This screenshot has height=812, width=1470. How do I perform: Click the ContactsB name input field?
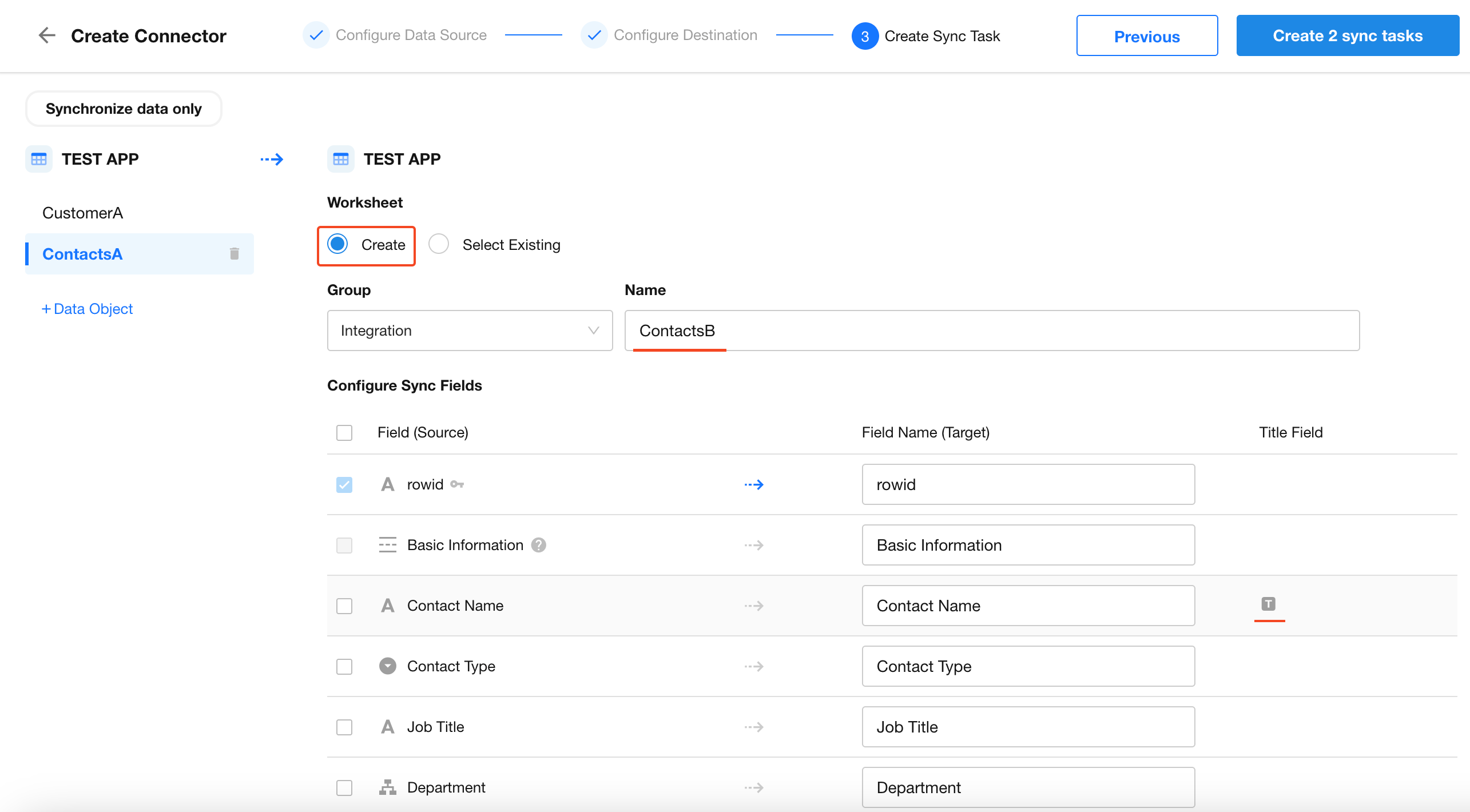point(991,331)
